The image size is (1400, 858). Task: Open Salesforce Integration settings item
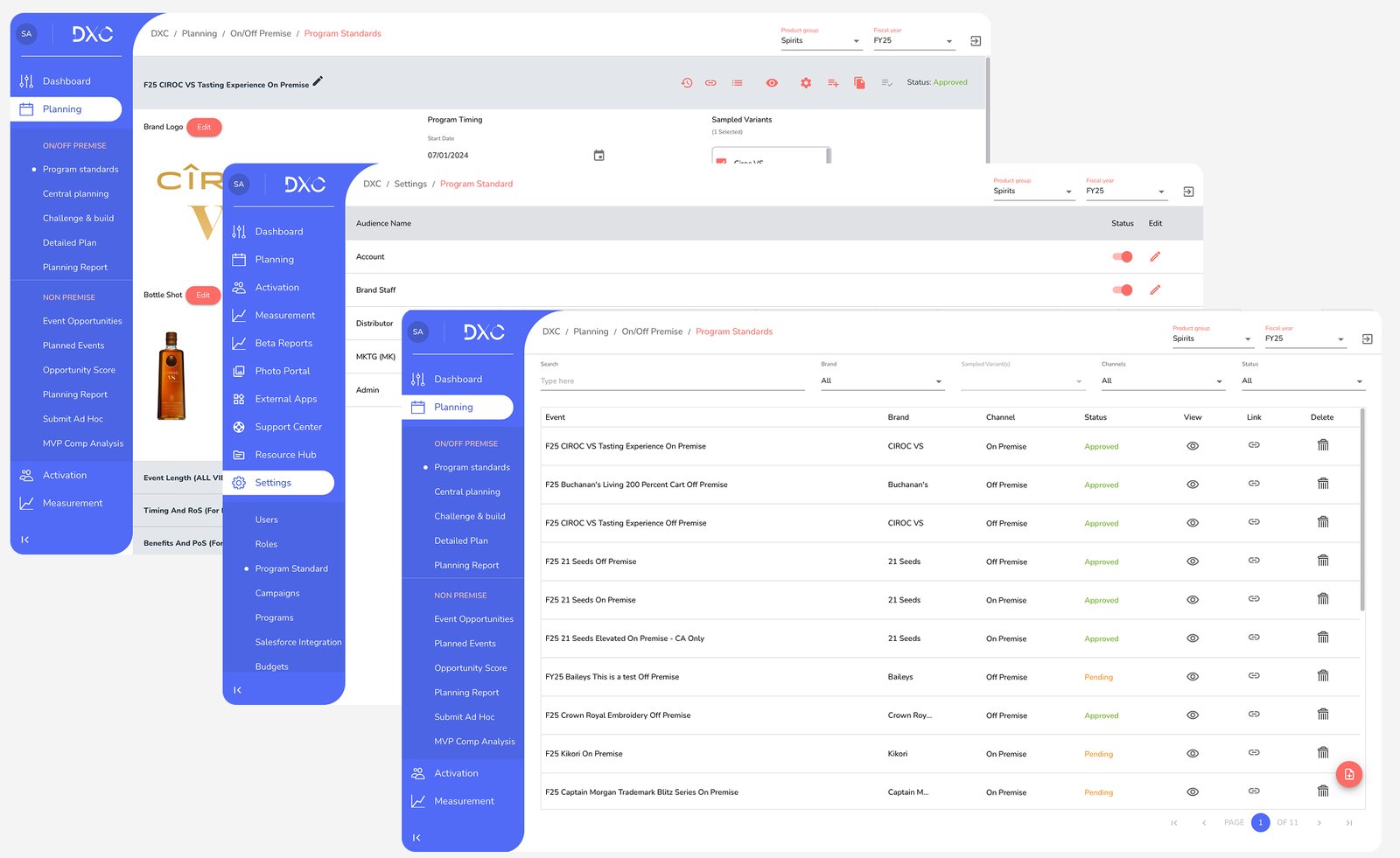(298, 643)
